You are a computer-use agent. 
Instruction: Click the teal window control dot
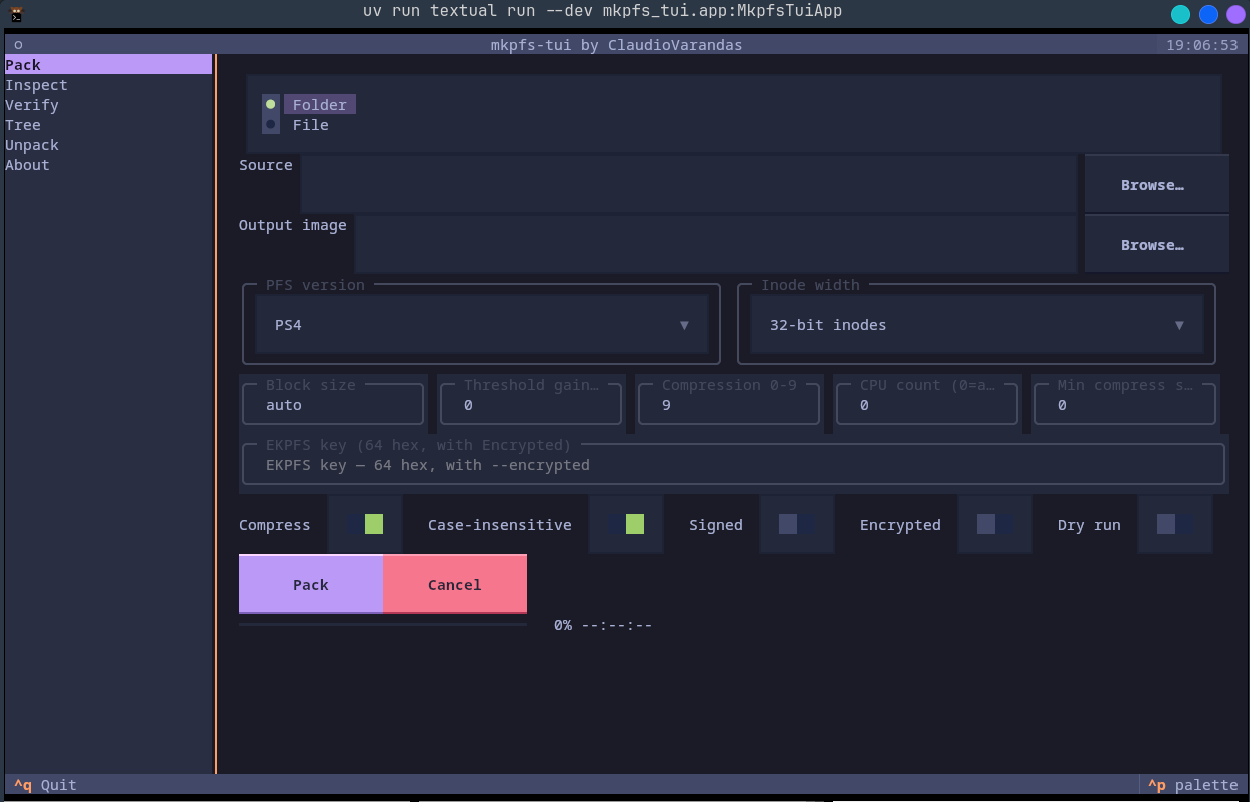pyautogui.click(x=1181, y=14)
